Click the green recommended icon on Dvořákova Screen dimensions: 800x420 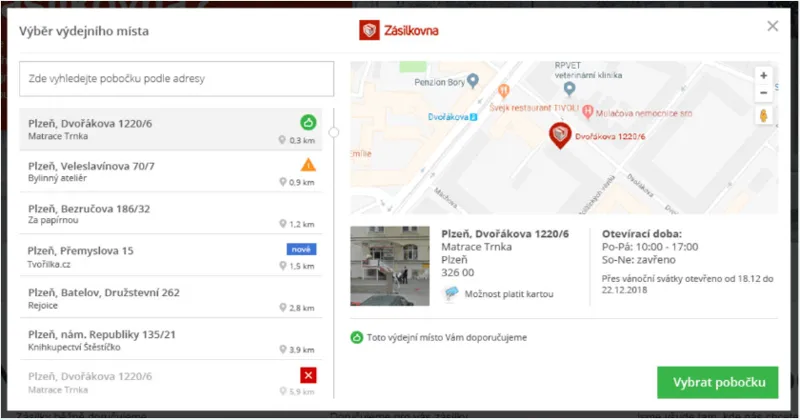click(308, 122)
